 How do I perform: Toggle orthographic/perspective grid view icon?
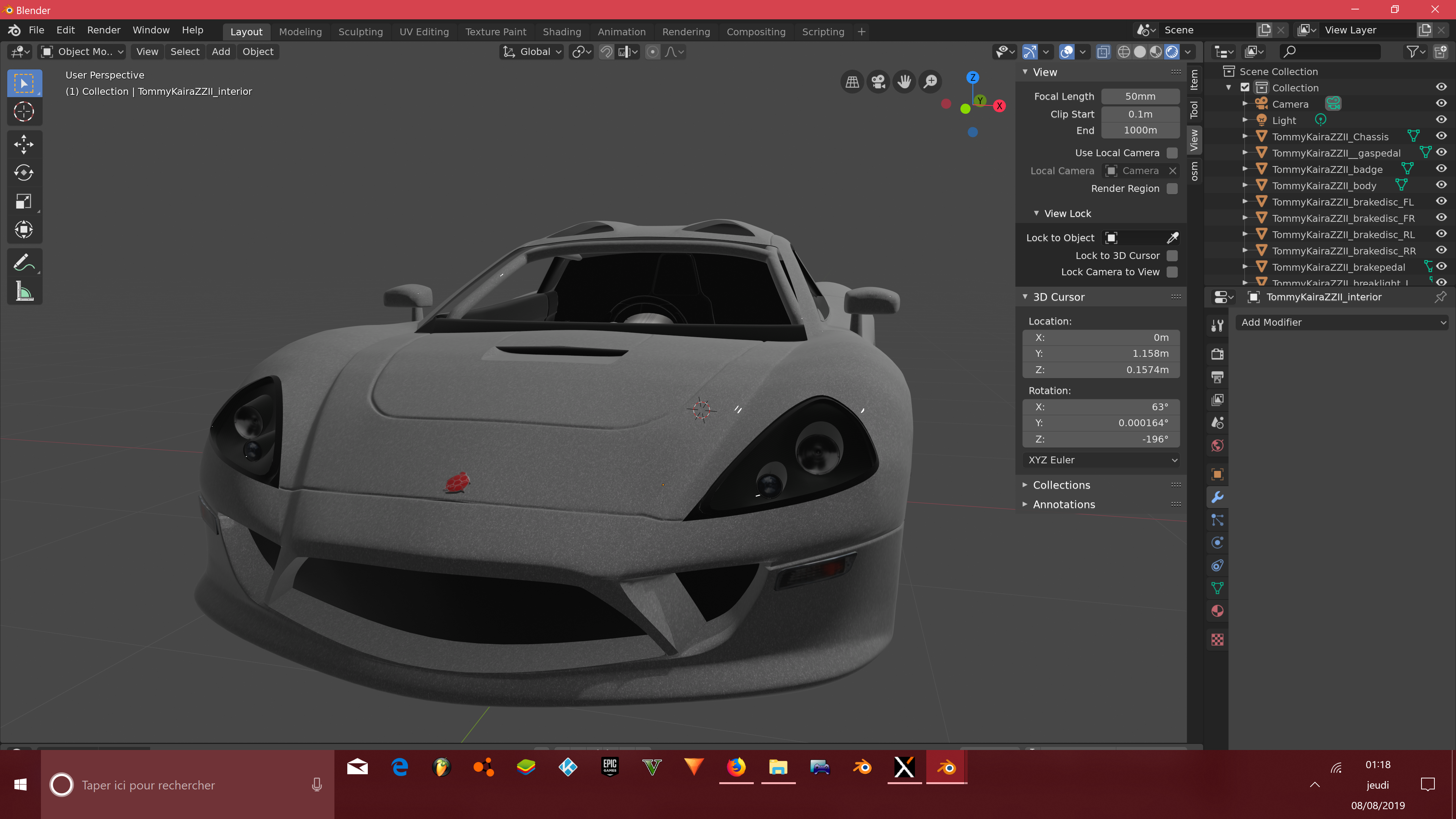(852, 83)
